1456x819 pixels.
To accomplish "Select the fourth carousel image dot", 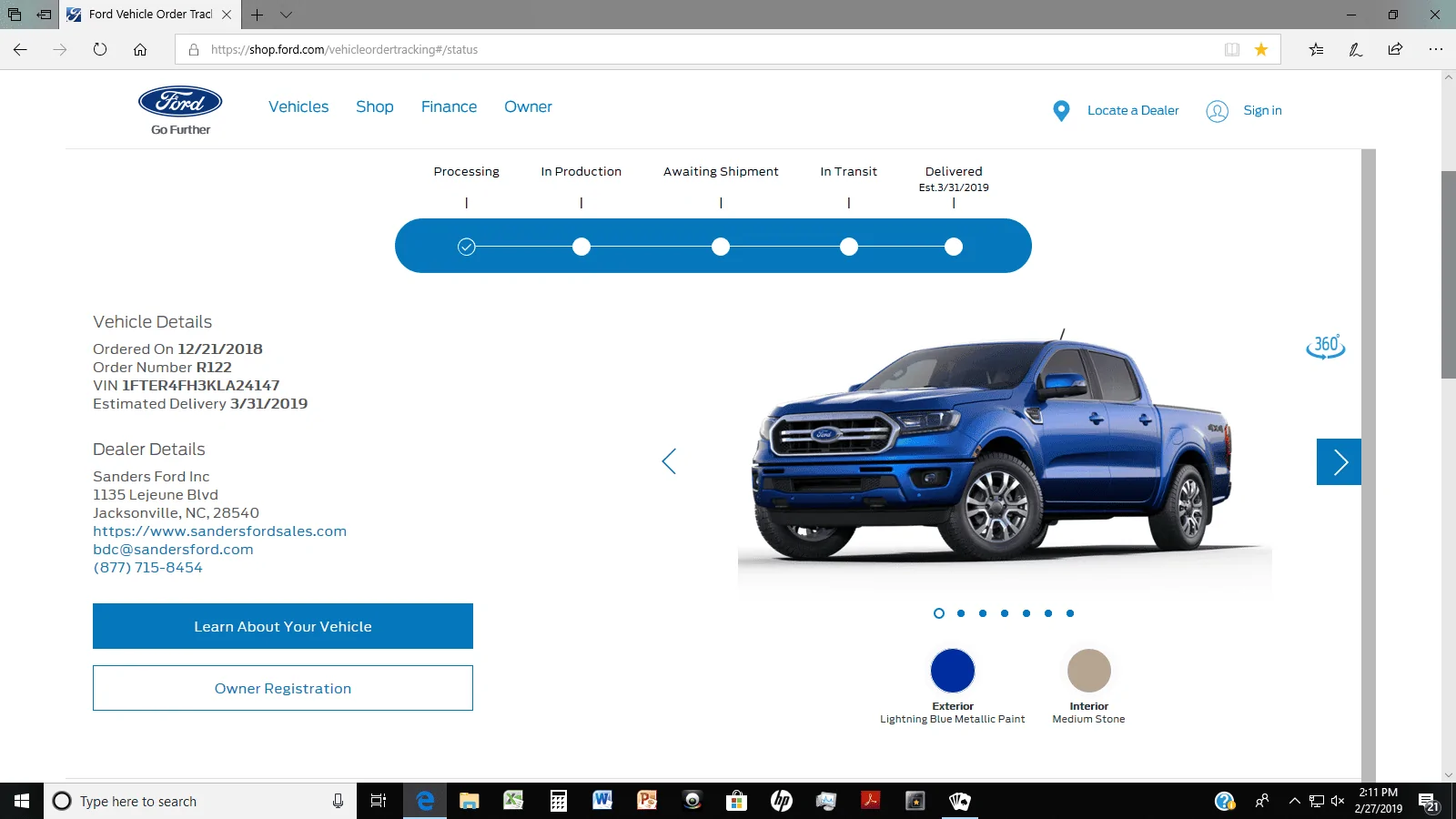I will pyautogui.click(x=1005, y=613).
